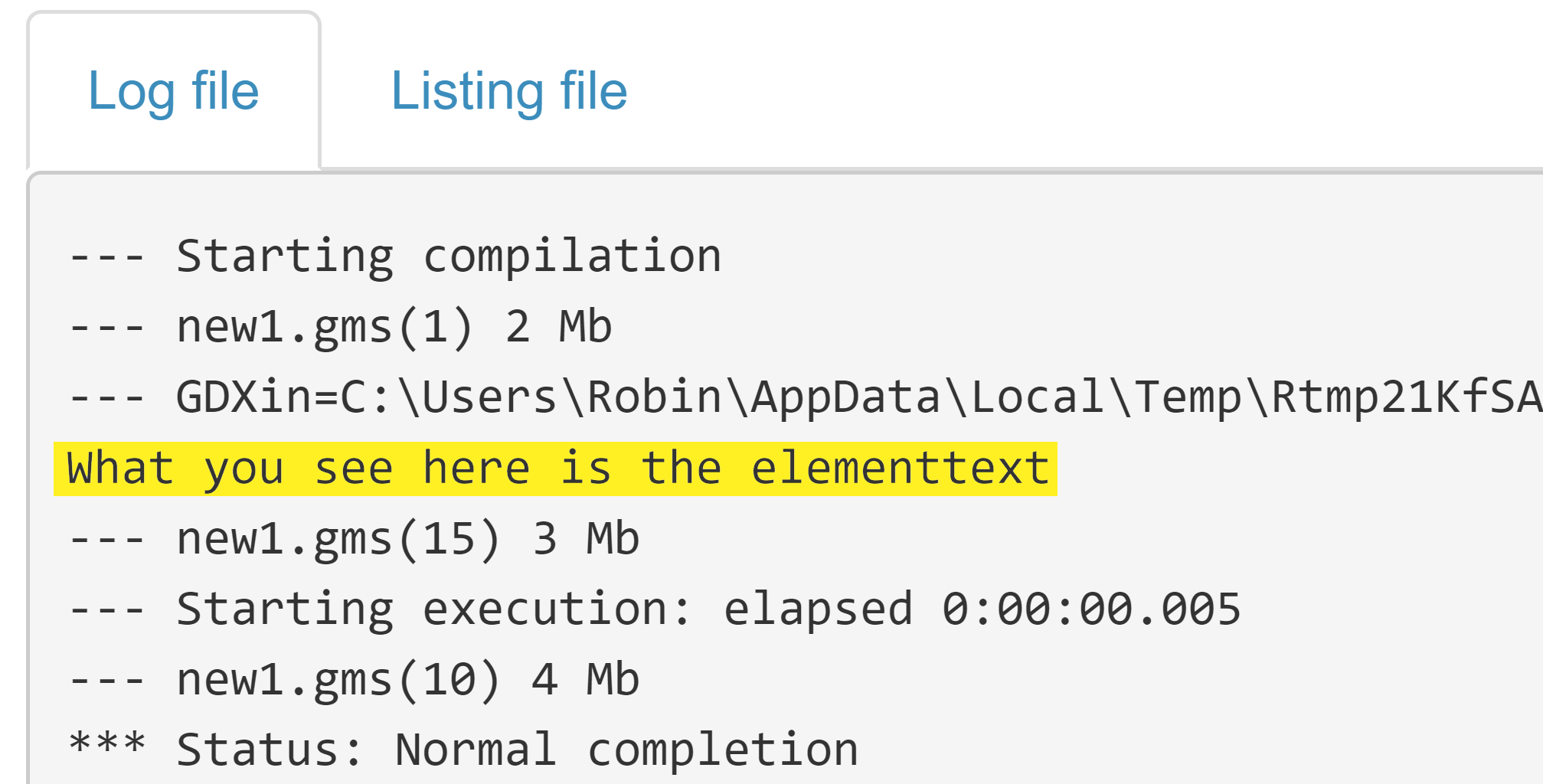Open the Listing file tab
Viewport: 1543px width, 784px height.
pyautogui.click(x=508, y=91)
